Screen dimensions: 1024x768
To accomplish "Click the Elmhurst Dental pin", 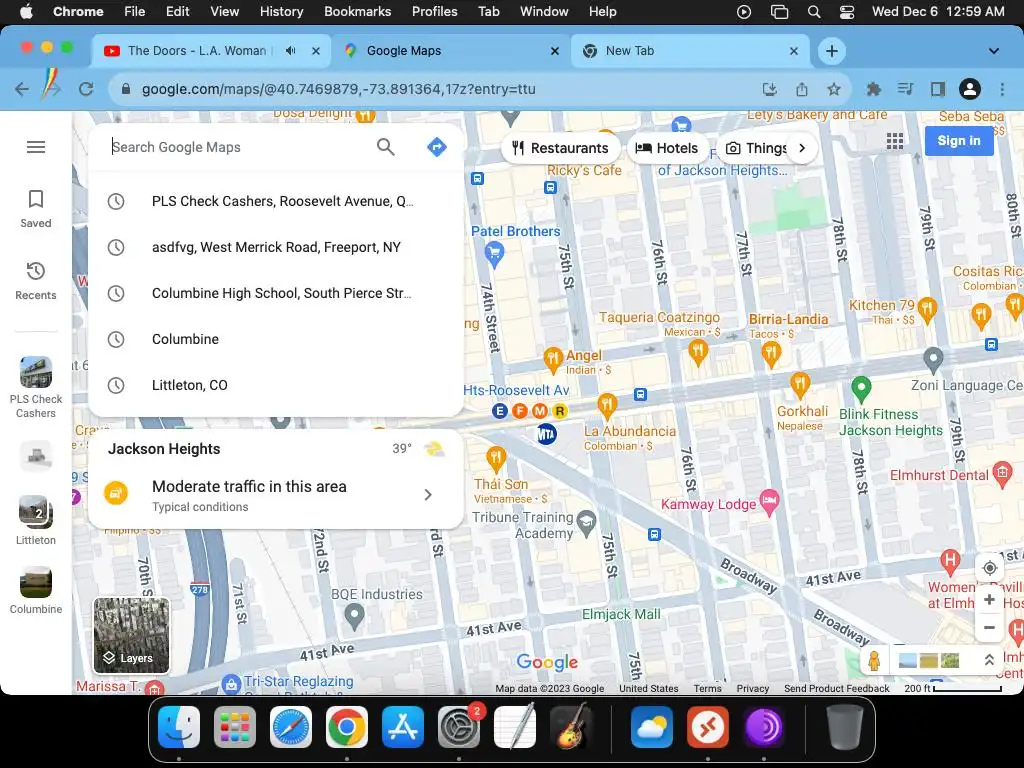I will coord(1002,473).
